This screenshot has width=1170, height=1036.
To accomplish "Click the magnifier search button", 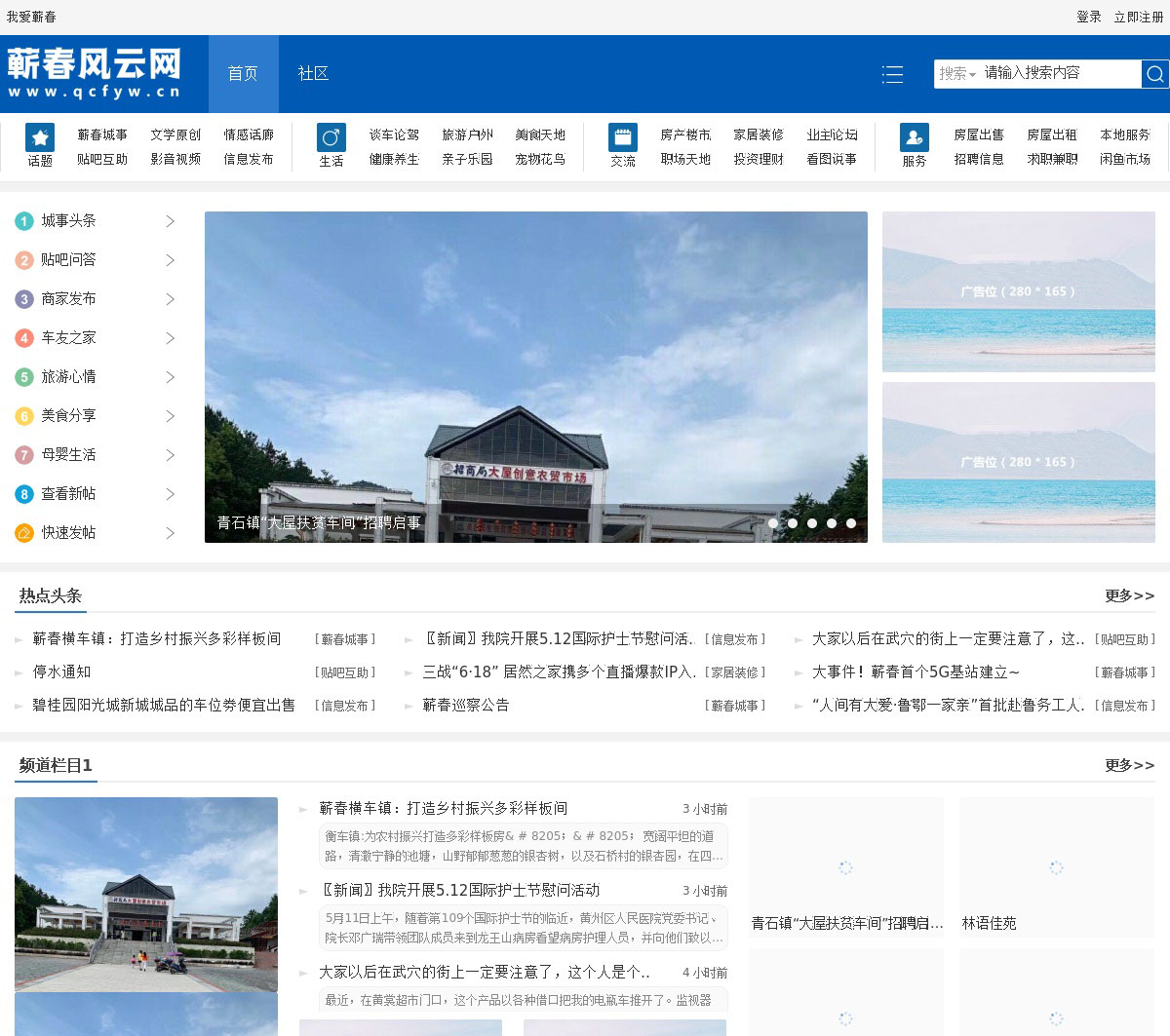I will (1154, 74).
